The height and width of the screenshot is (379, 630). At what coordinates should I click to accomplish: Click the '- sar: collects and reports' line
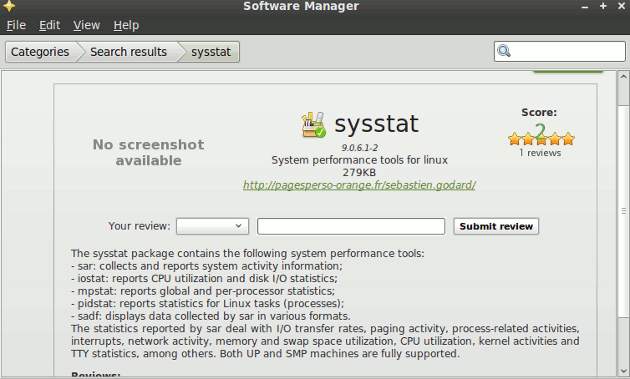coord(207,266)
